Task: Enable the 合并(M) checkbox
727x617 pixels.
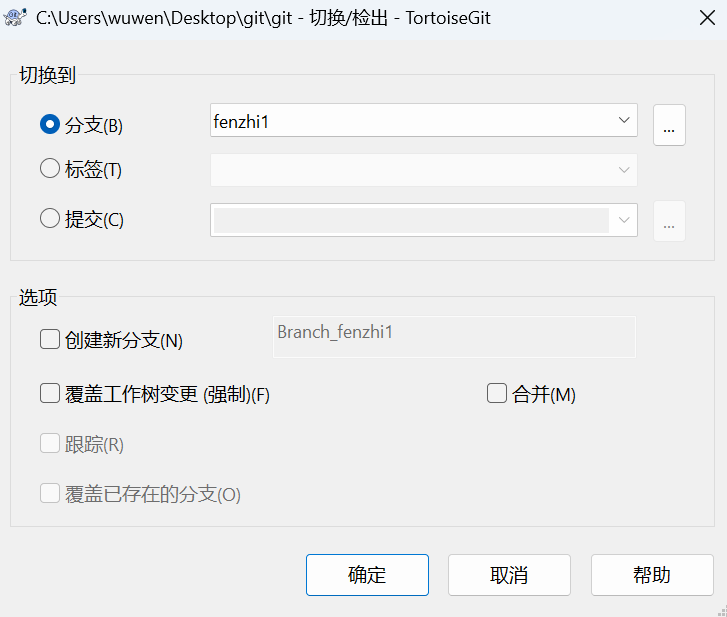Action: pyautogui.click(x=497, y=393)
